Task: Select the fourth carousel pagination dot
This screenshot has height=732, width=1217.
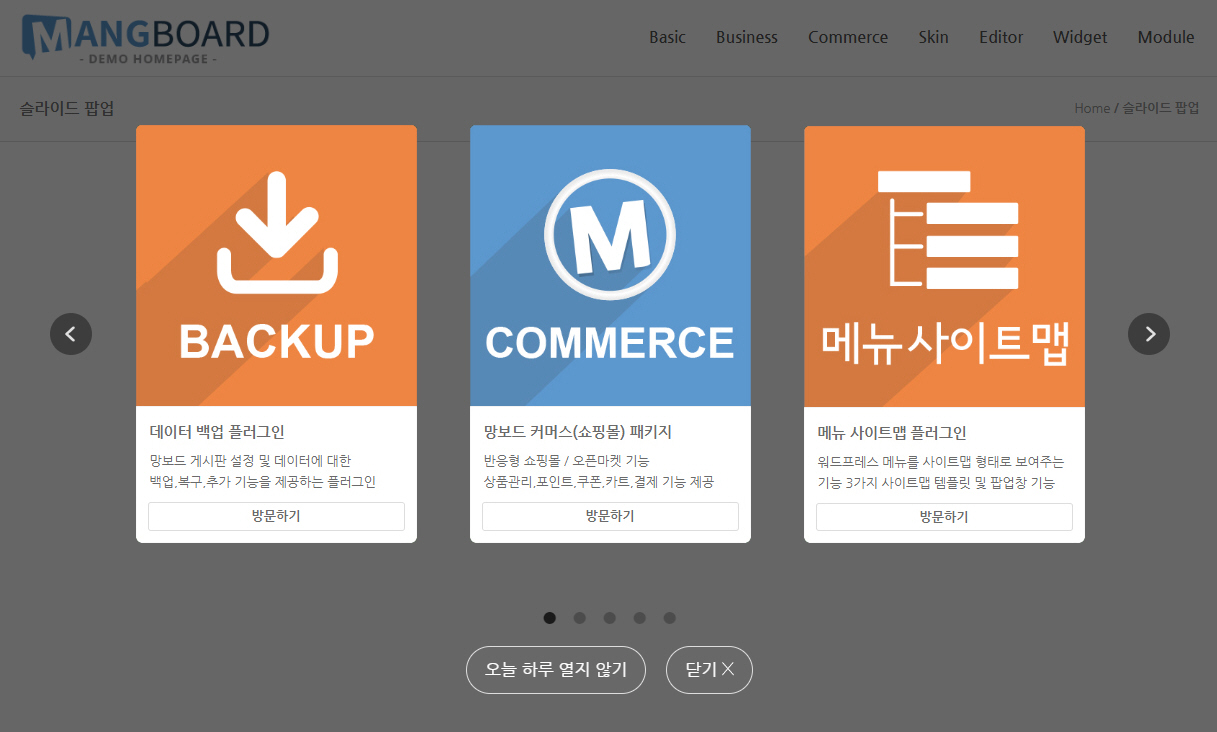Action: pos(640,618)
